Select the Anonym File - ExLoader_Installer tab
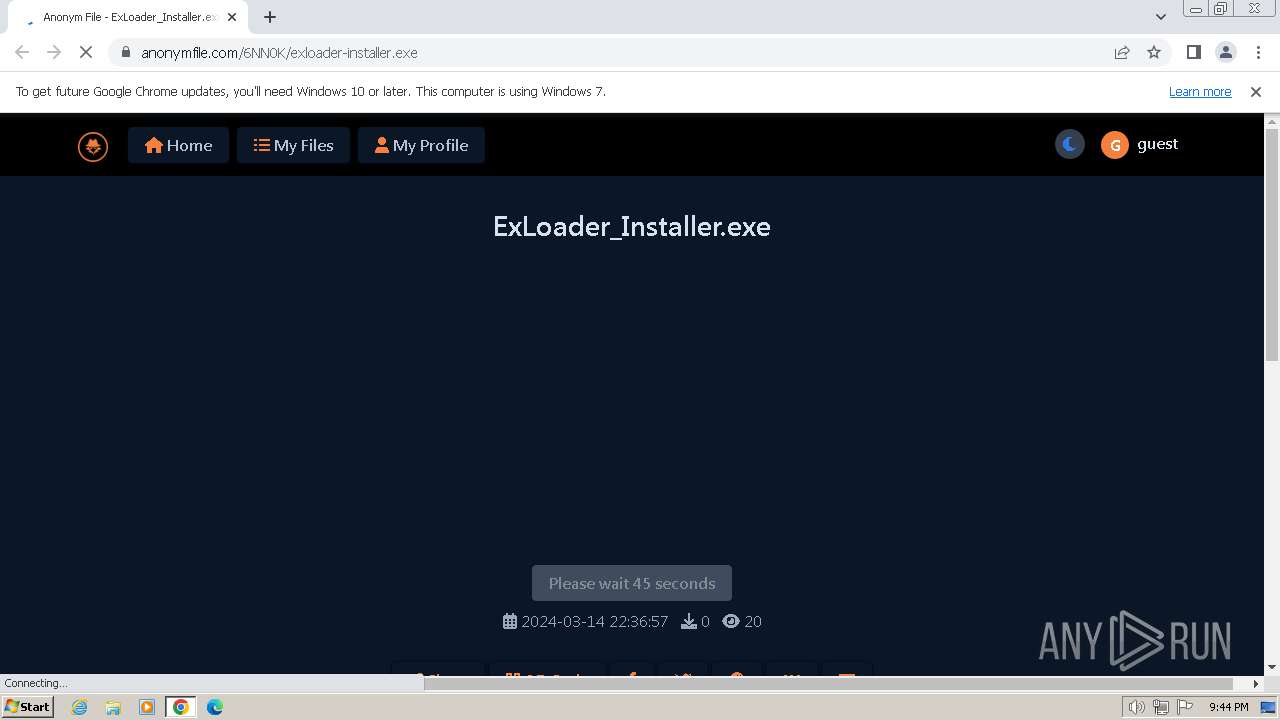This screenshot has height=720, width=1280. 127,17
